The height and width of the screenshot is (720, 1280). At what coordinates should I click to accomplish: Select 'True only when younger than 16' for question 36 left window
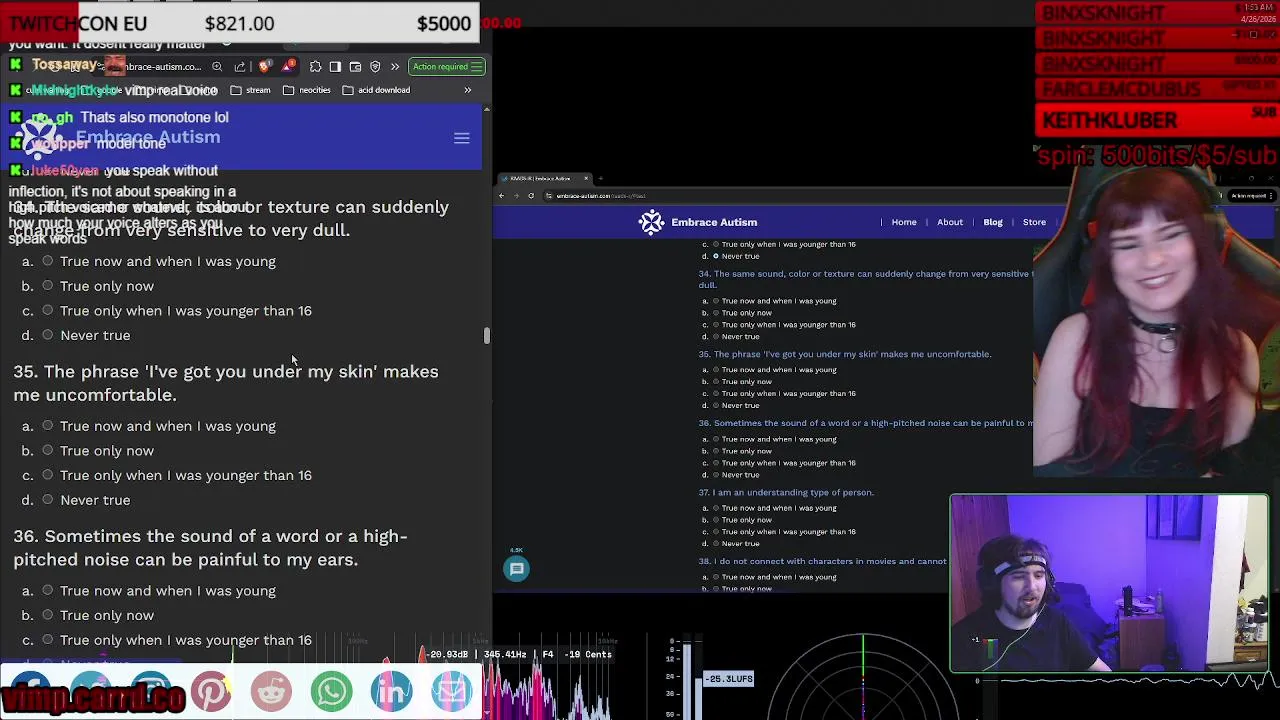click(x=47, y=640)
